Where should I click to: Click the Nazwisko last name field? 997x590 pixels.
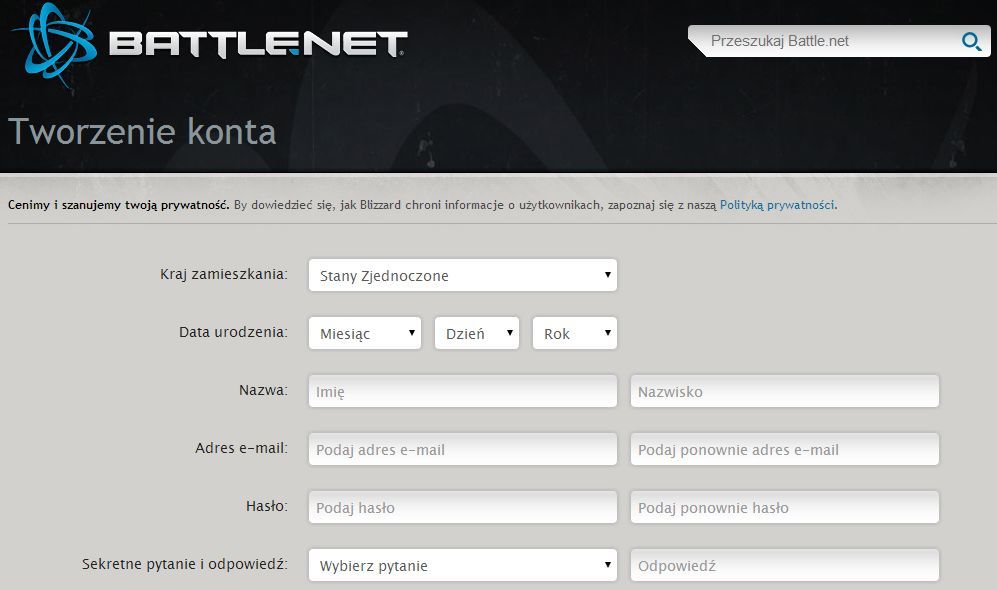(x=785, y=391)
